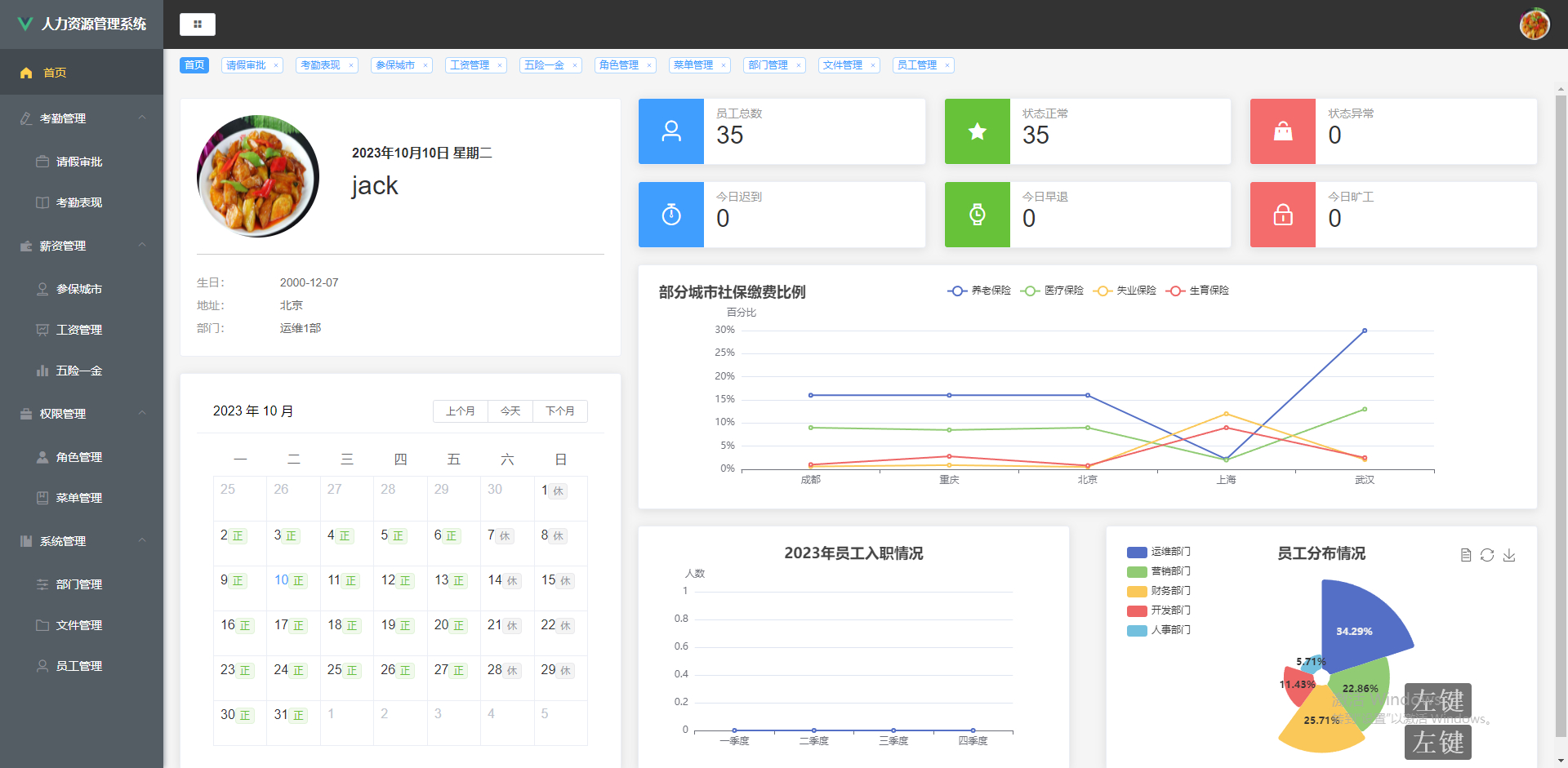
Task: Collapse the sidebar with the top-left toggle icon
Action: [x=197, y=24]
